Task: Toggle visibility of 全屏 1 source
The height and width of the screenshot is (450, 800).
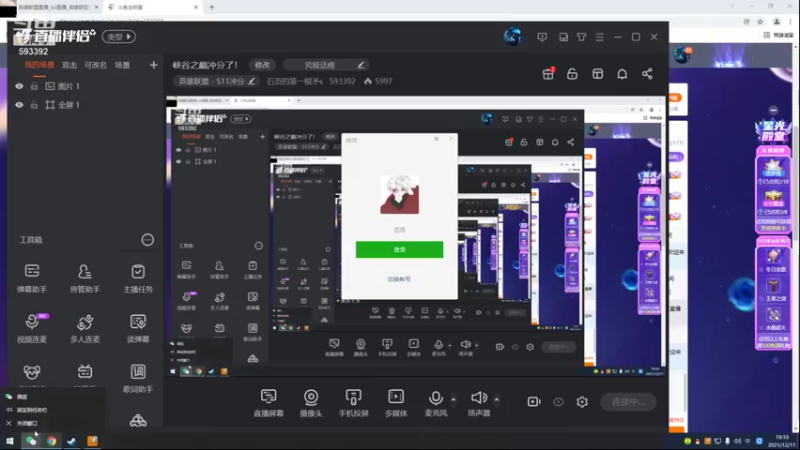Action: (x=19, y=105)
